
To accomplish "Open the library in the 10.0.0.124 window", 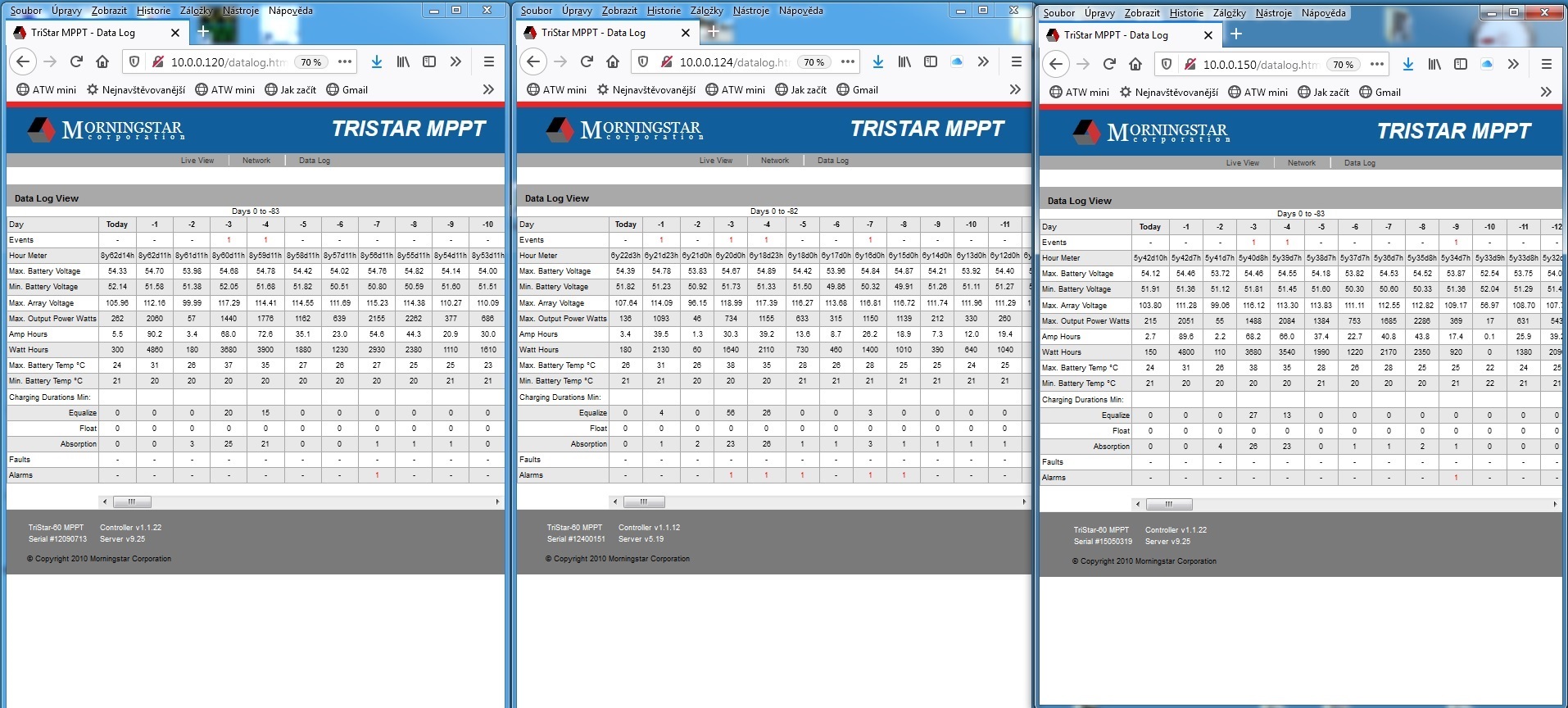I will pos(904,61).
